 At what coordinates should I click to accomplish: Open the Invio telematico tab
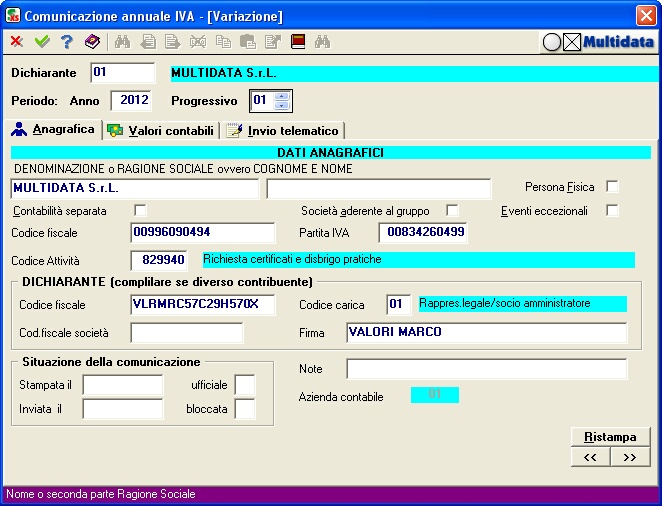(282, 131)
